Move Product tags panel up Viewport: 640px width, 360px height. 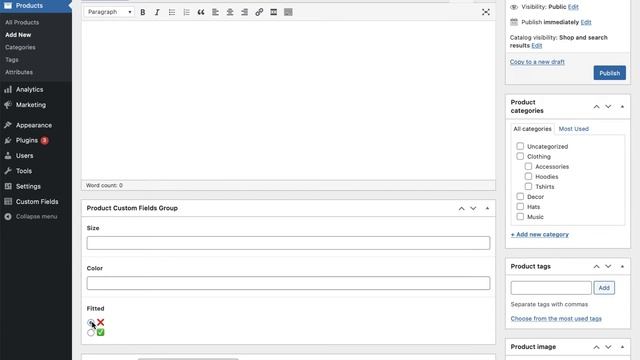click(x=596, y=267)
